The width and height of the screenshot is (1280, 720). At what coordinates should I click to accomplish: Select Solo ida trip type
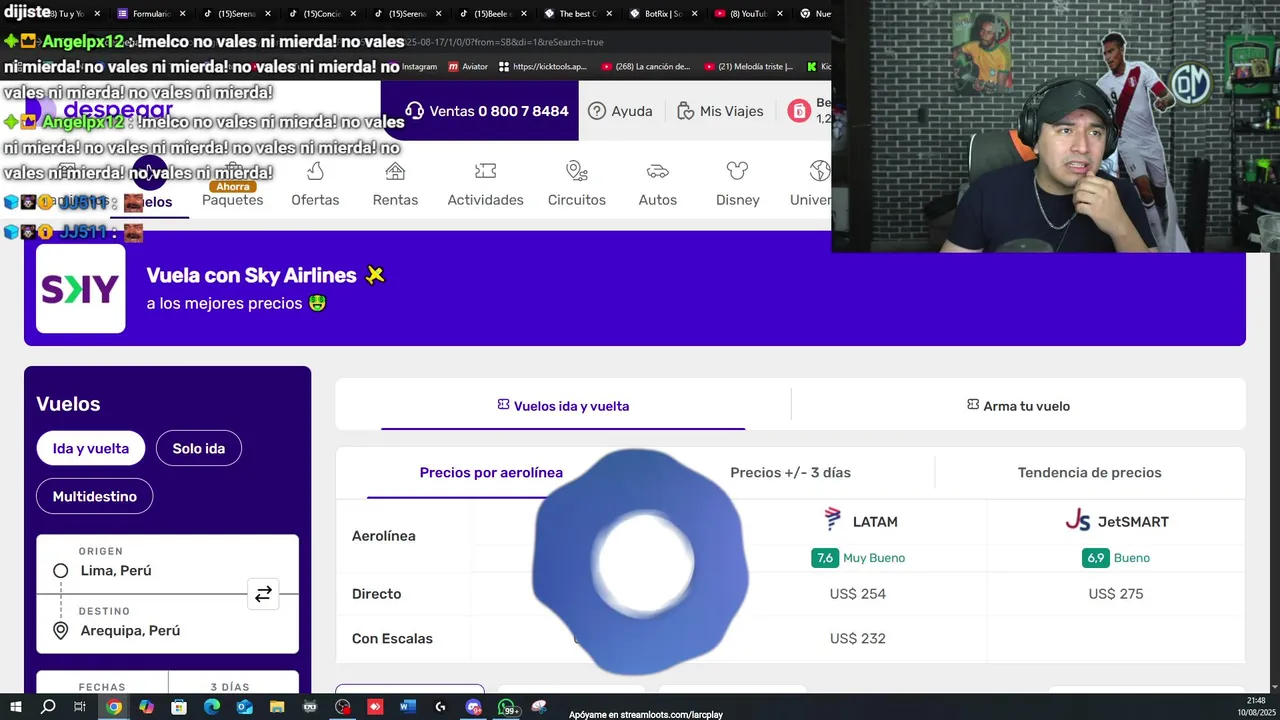click(199, 448)
